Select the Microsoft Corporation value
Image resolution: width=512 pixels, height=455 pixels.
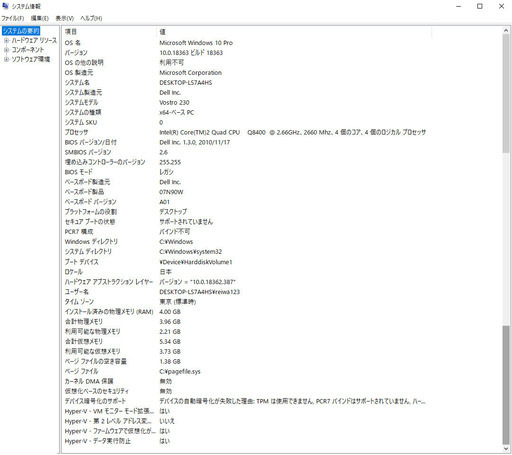pos(190,73)
